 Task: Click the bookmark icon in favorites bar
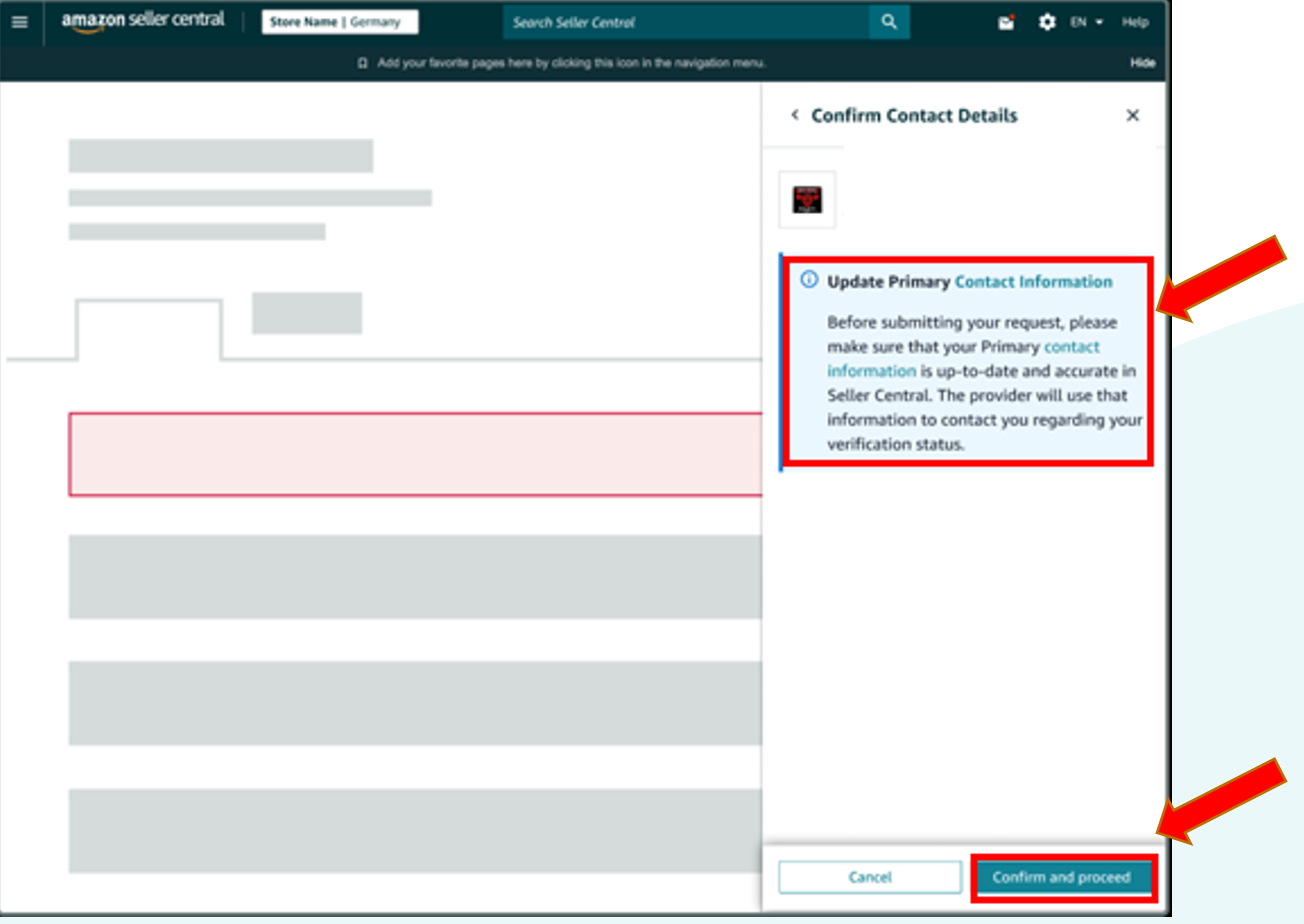point(363,63)
